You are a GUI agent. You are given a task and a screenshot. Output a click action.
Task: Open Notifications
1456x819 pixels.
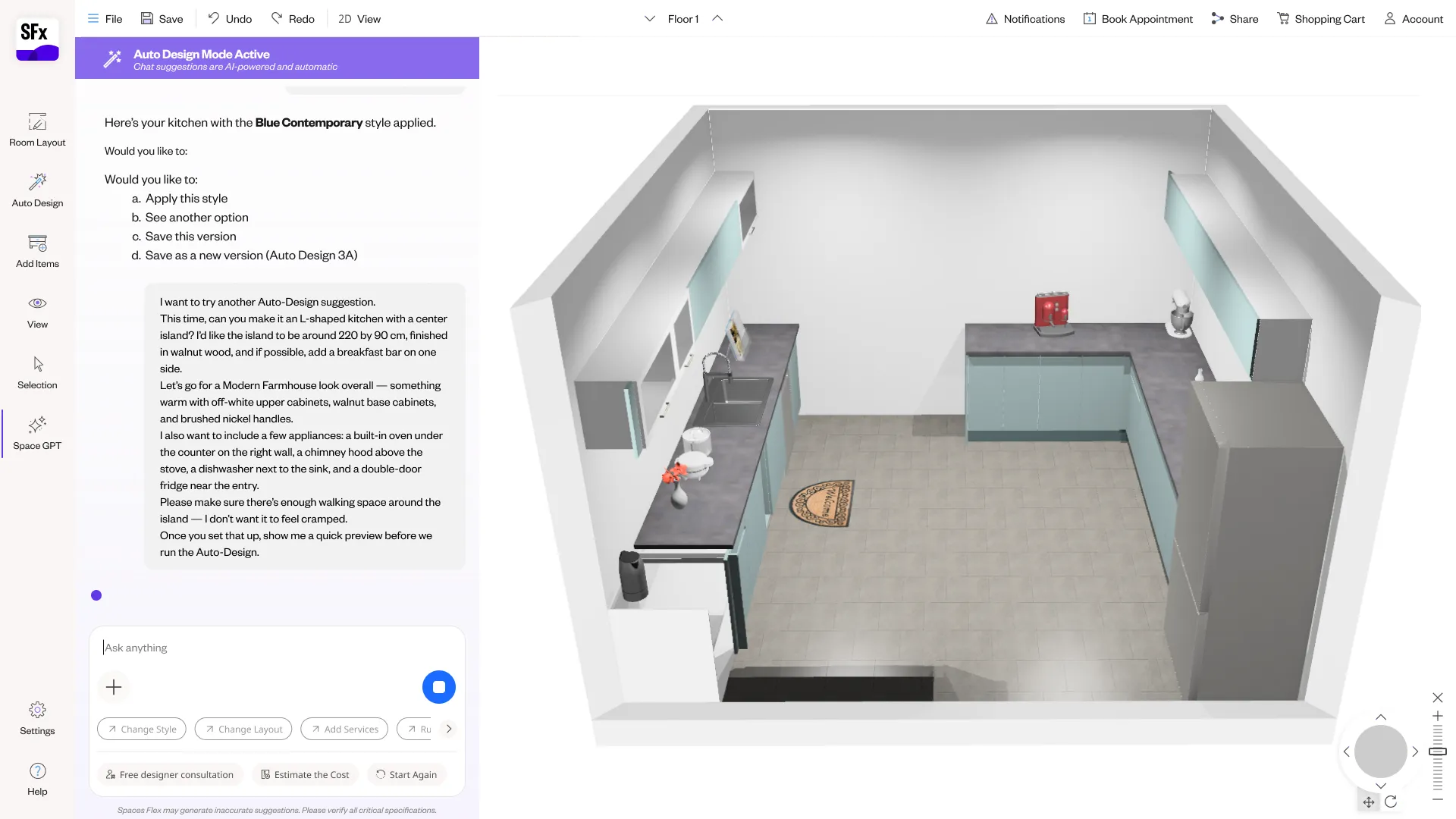(1025, 19)
